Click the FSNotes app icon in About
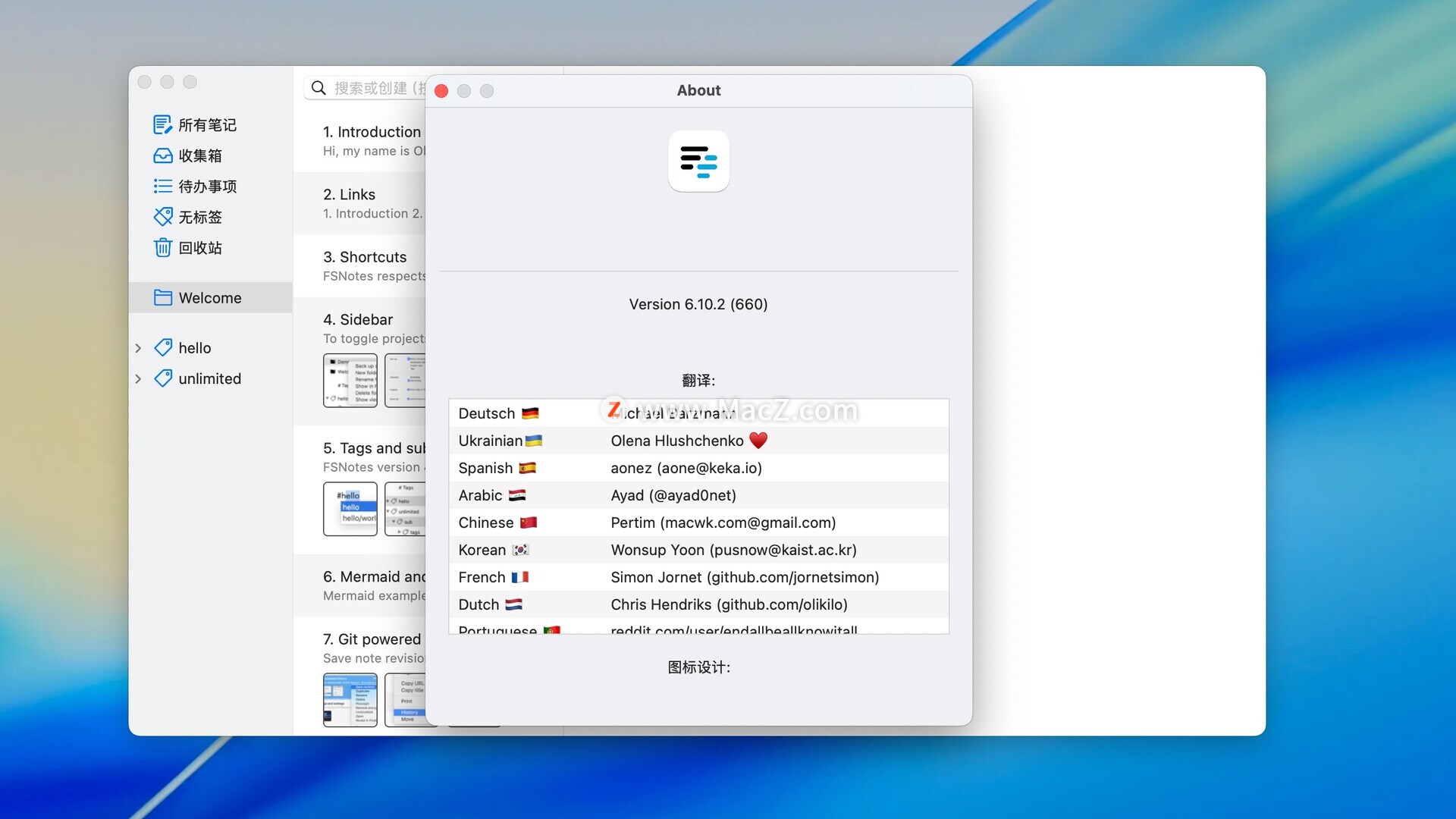Image resolution: width=1456 pixels, height=819 pixels. tap(698, 161)
